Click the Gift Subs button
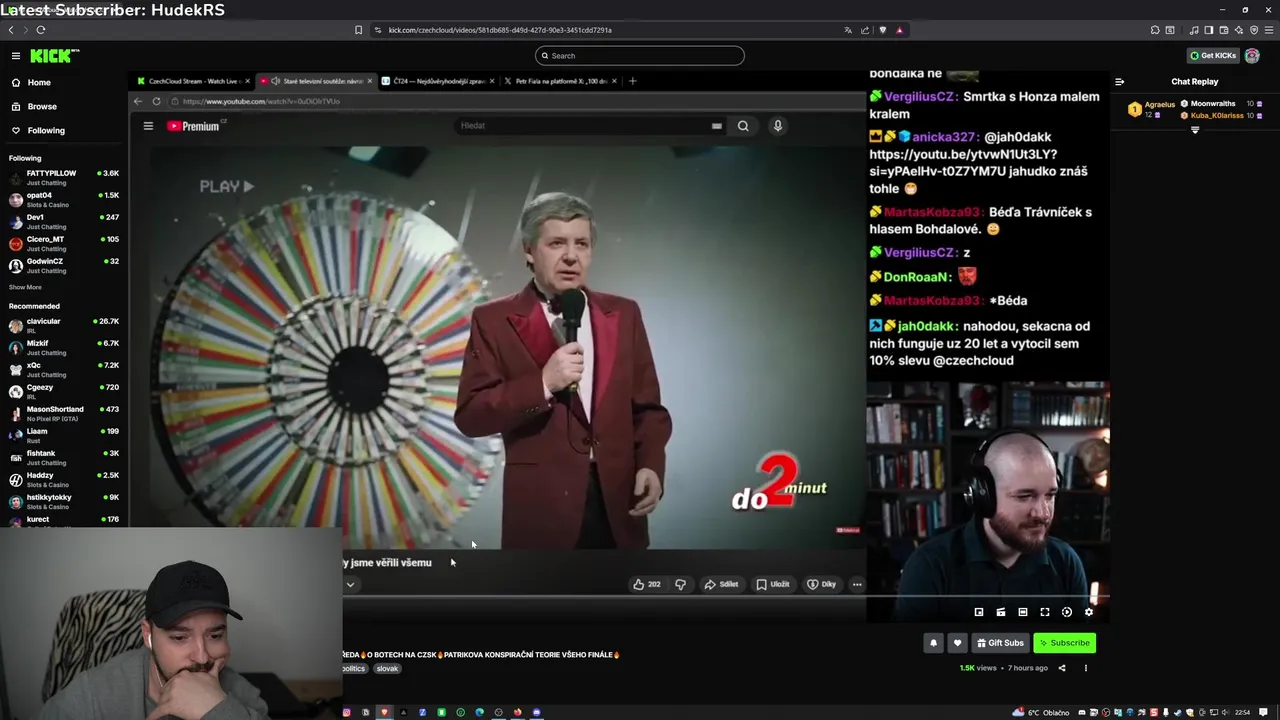This screenshot has height=720, width=1280. [1000, 643]
